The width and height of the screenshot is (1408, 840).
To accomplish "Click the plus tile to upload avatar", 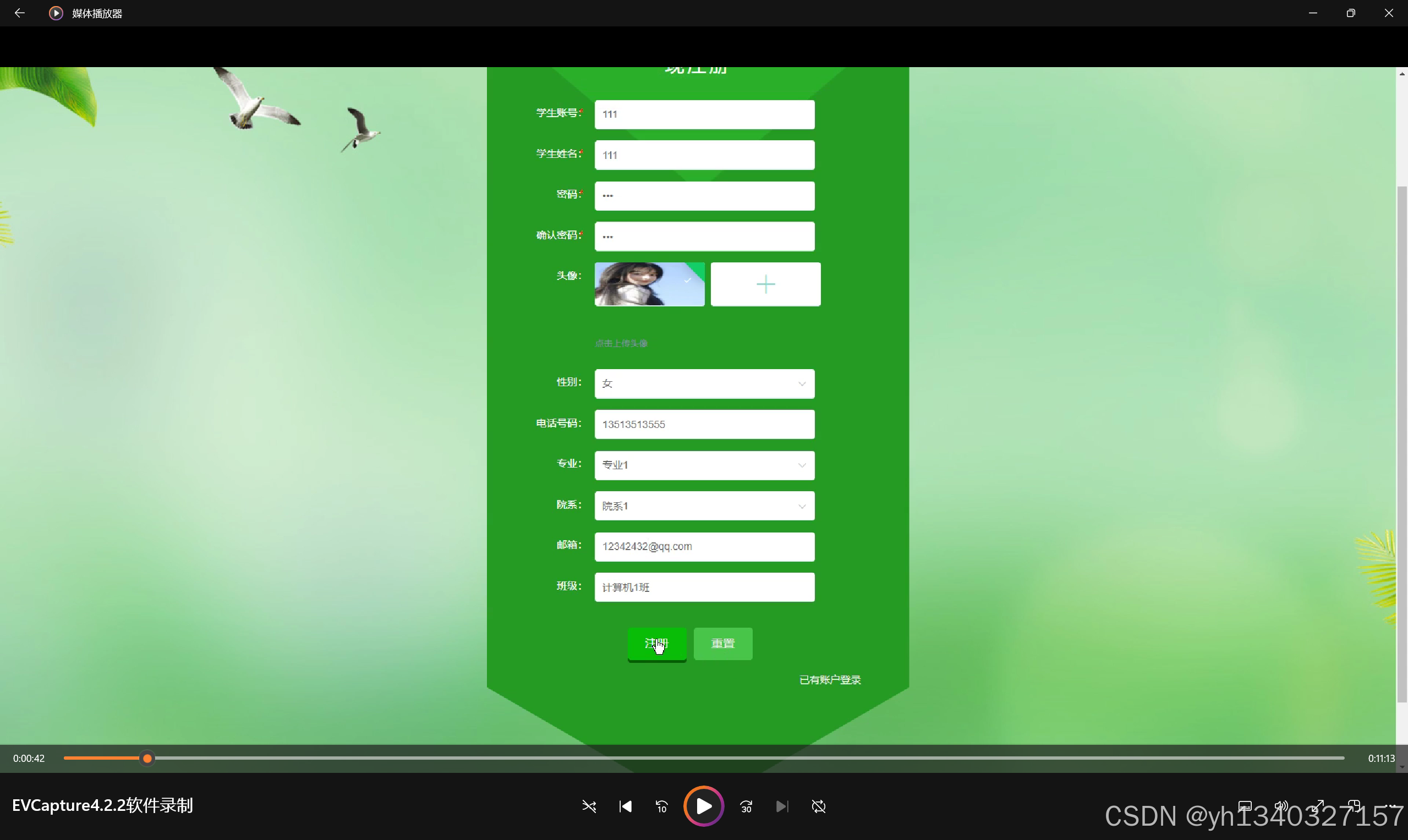I will click(x=765, y=284).
